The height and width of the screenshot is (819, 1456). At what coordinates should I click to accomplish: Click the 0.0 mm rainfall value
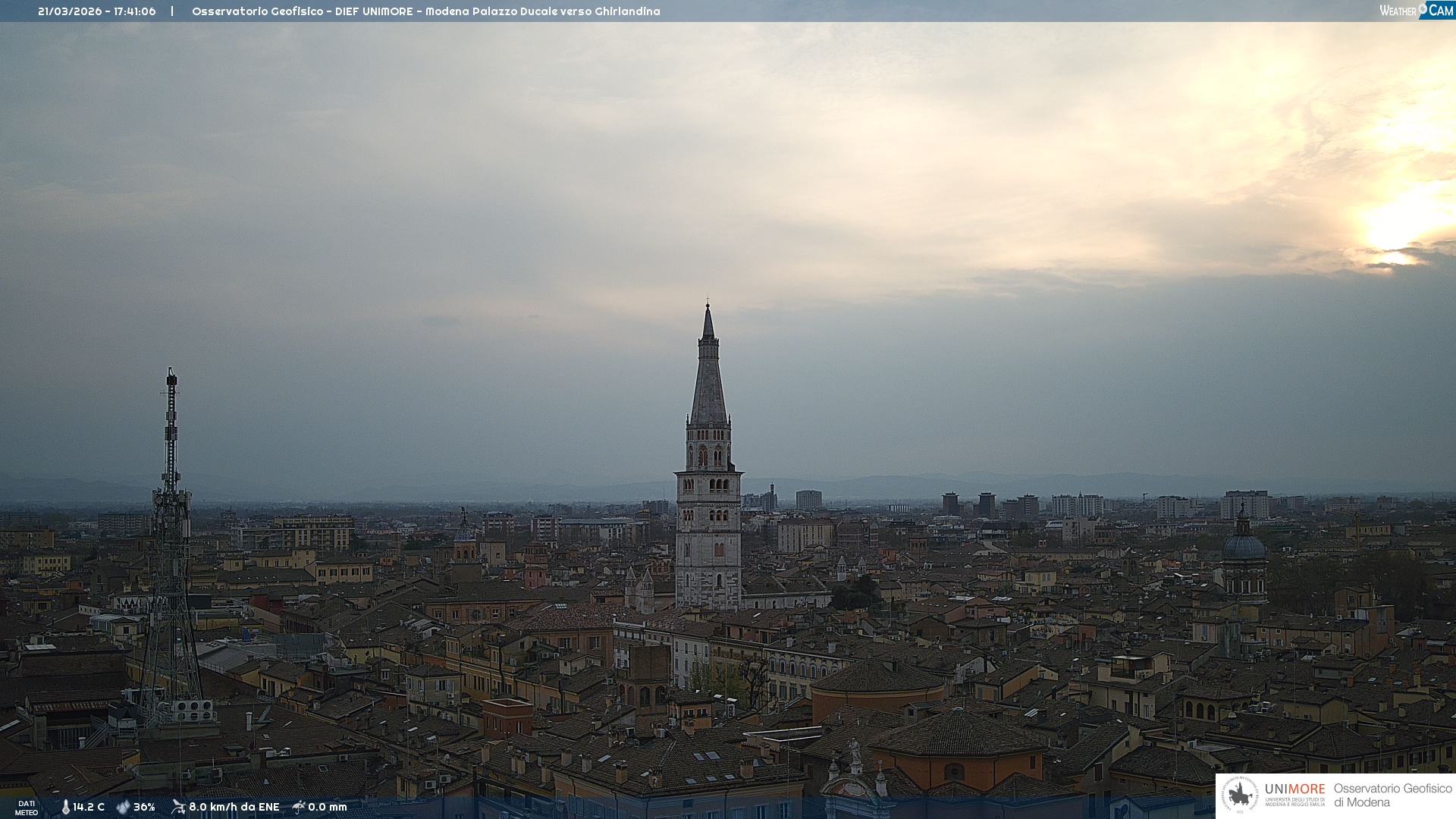(x=327, y=808)
